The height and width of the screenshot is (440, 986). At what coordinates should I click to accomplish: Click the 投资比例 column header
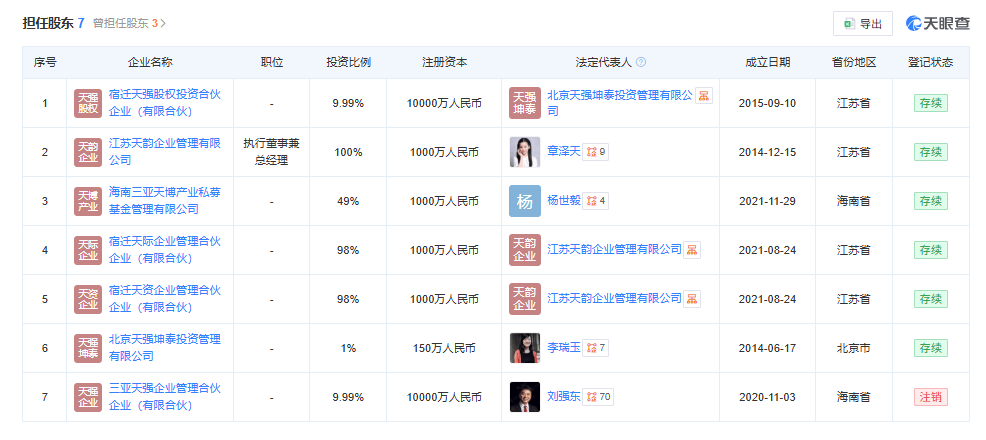click(348, 62)
